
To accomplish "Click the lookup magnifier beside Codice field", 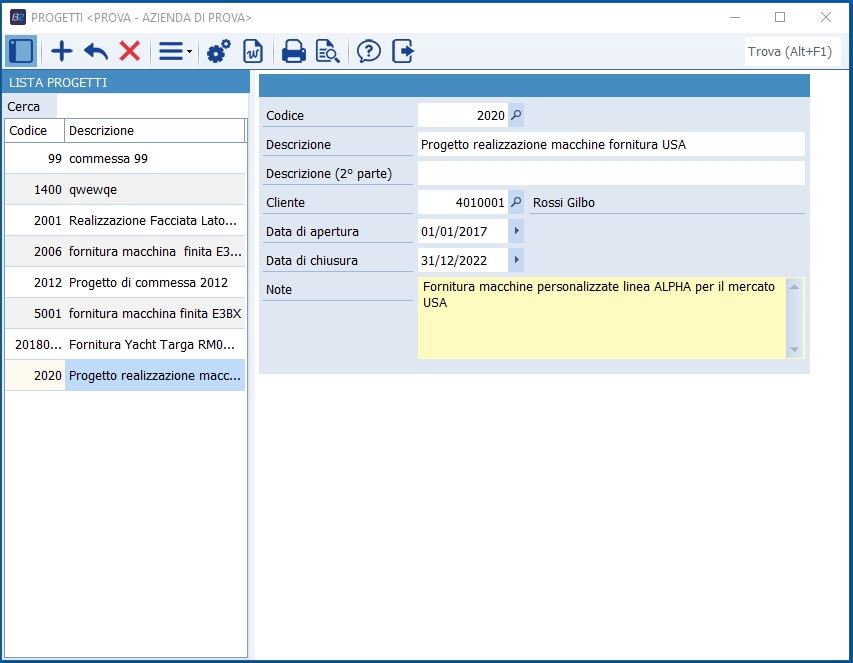I will click(516, 116).
